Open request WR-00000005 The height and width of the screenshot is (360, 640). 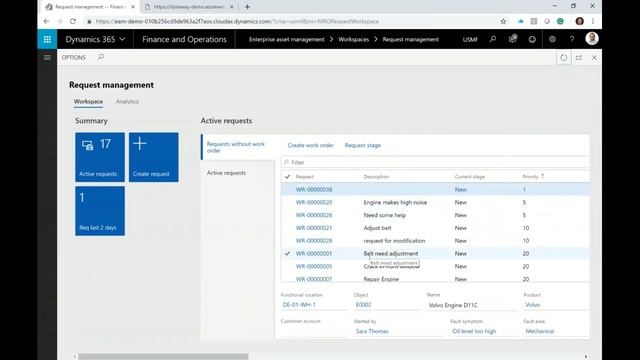pyautogui.click(x=314, y=267)
